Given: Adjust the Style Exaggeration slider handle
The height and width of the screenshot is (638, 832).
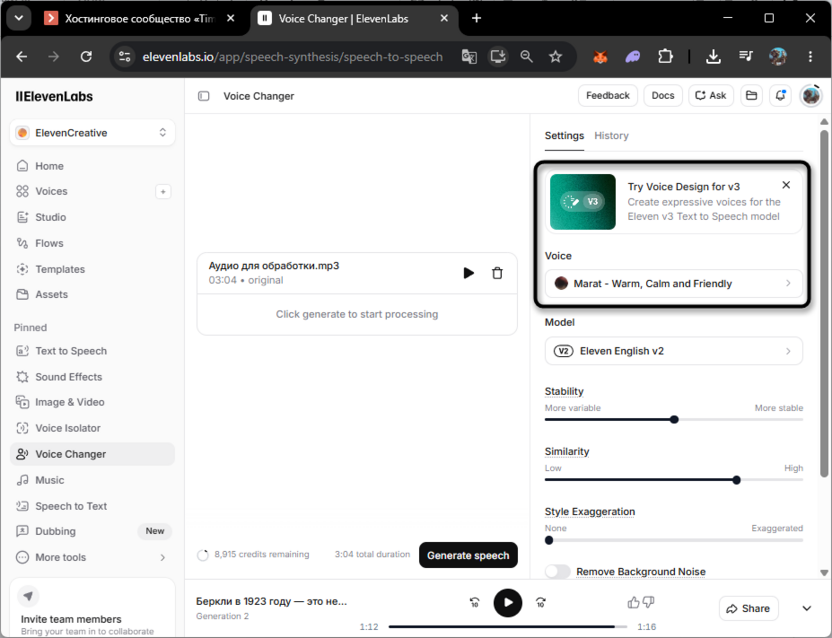Looking at the screenshot, I should point(549,540).
